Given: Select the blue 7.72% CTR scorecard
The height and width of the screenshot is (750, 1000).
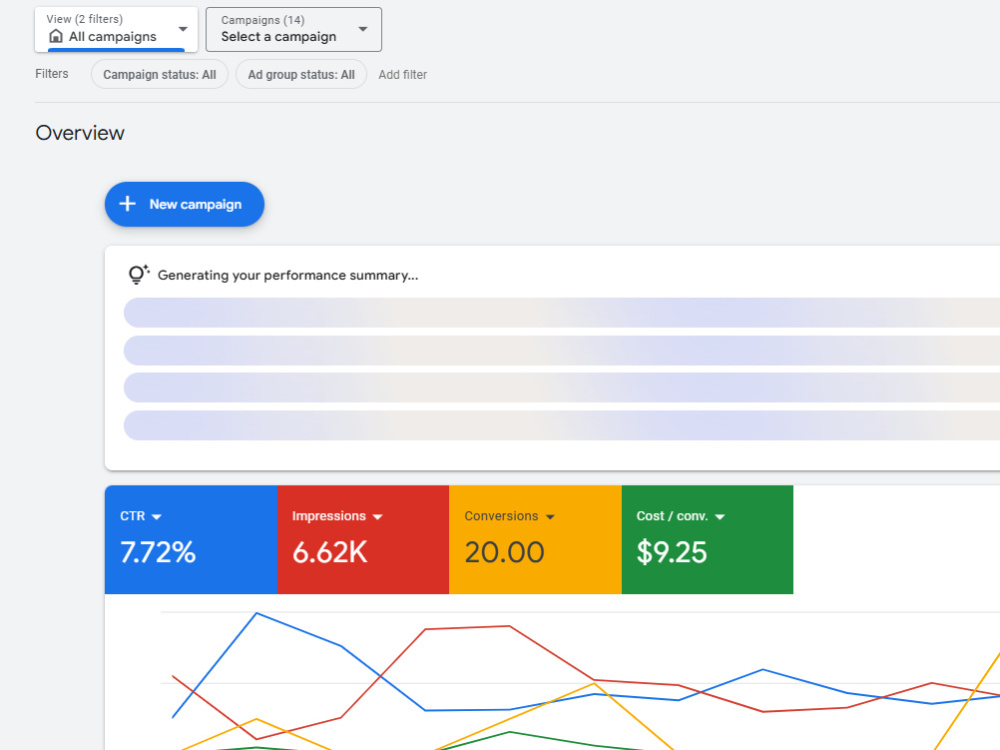Looking at the screenshot, I should 191,540.
